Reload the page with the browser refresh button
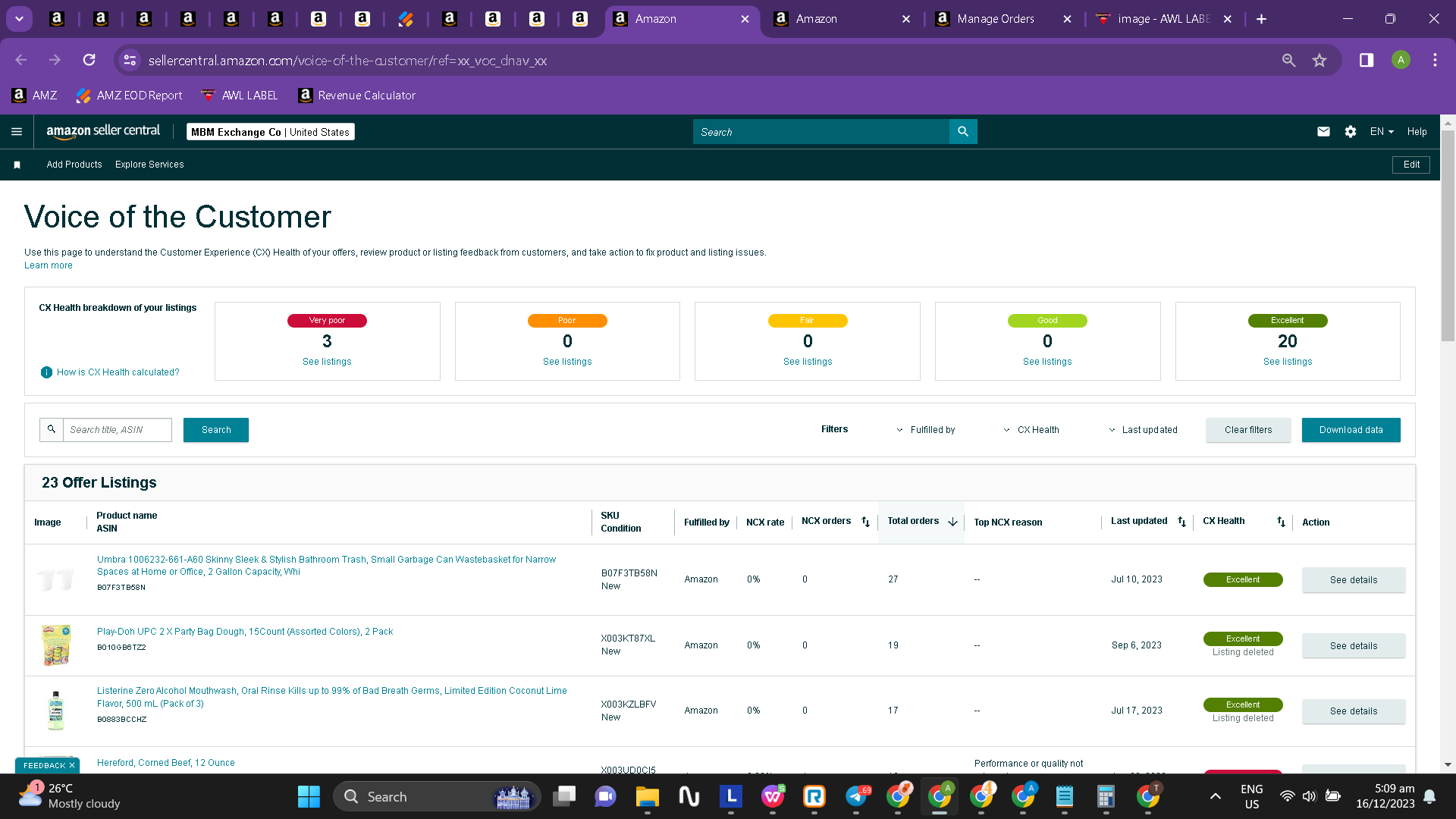This screenshot has height=819, width=1456. pyautogui.click(x=89, y=60)
